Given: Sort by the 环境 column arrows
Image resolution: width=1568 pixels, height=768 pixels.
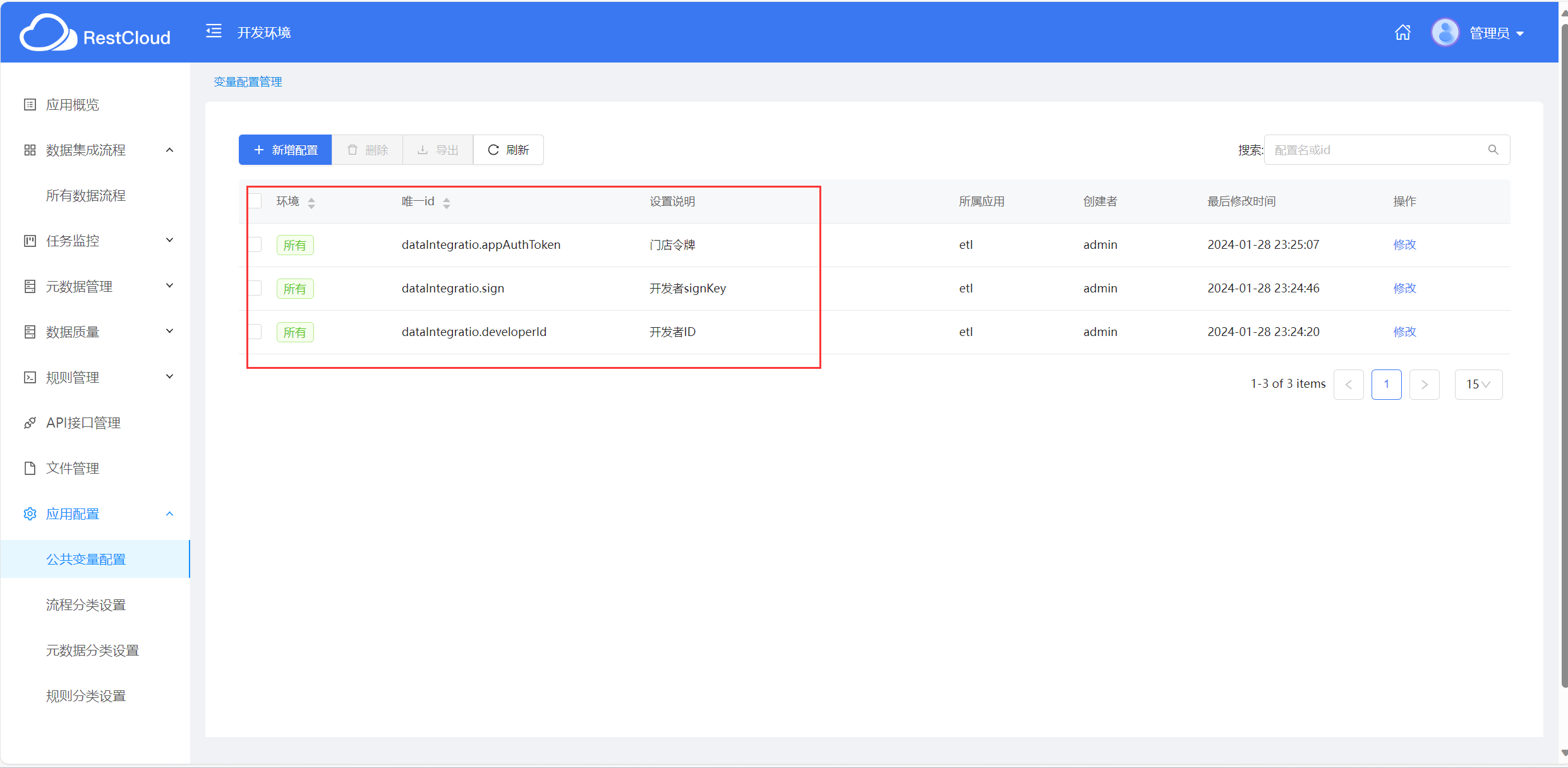Looking at the screenshot, I should coord(311,202).
